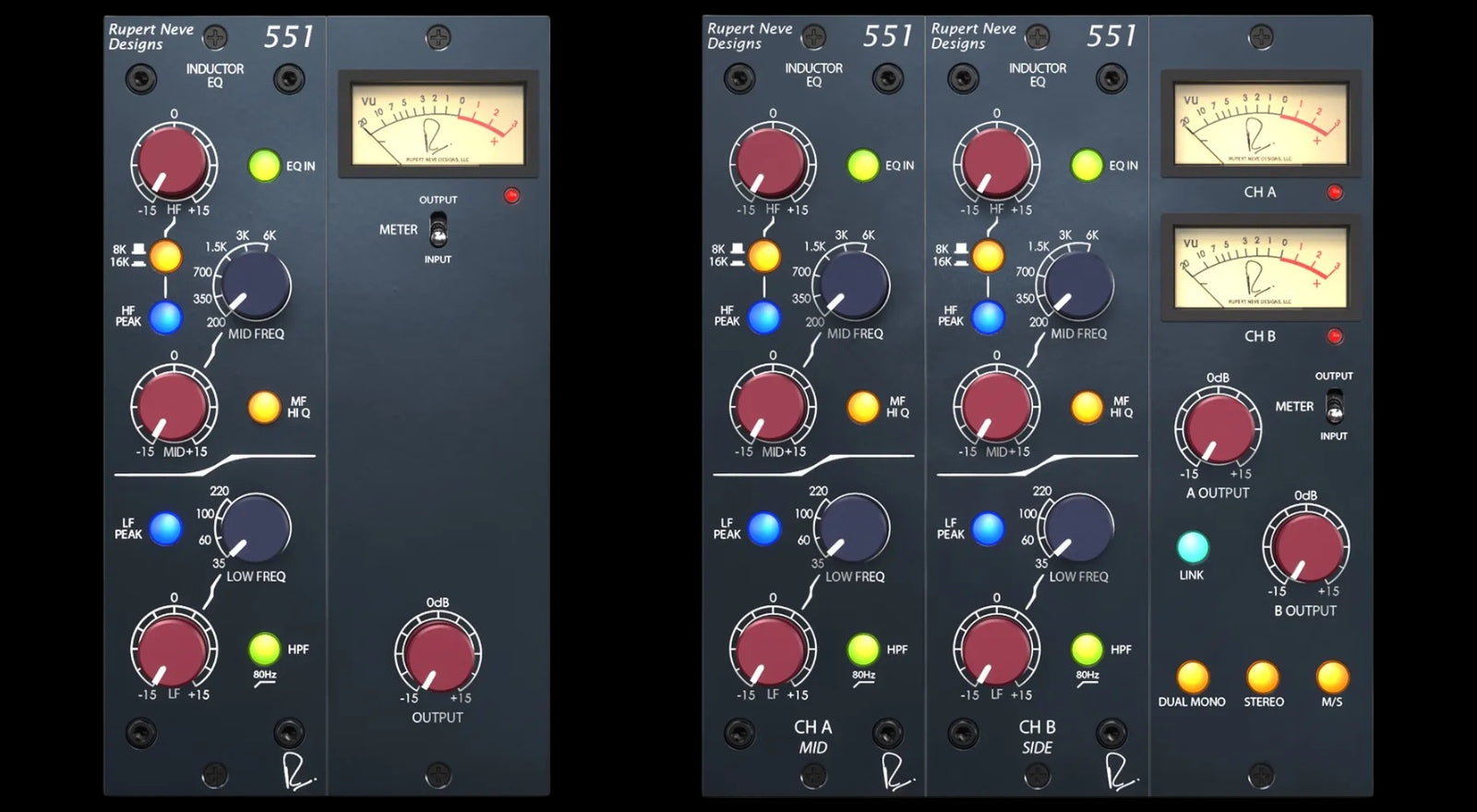The image size is (1477, 812).
Task: Switch the 8K/16K button on the CH B strip
Action: pos(988,256)
